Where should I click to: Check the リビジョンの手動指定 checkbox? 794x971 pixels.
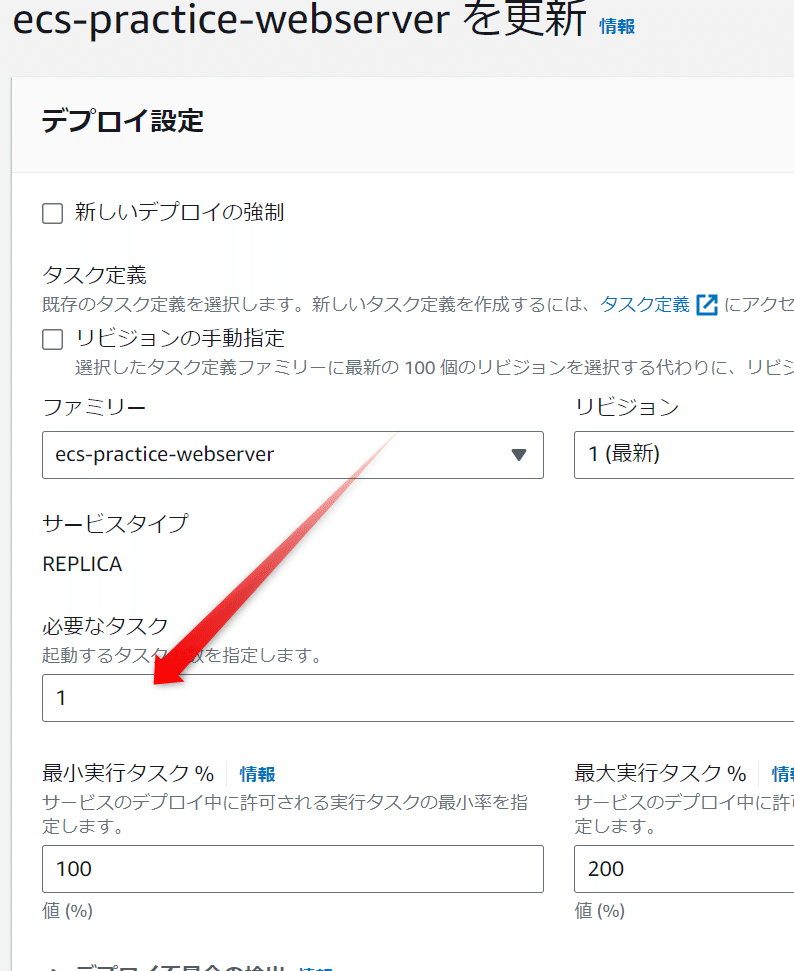click(x=53, y=339)
